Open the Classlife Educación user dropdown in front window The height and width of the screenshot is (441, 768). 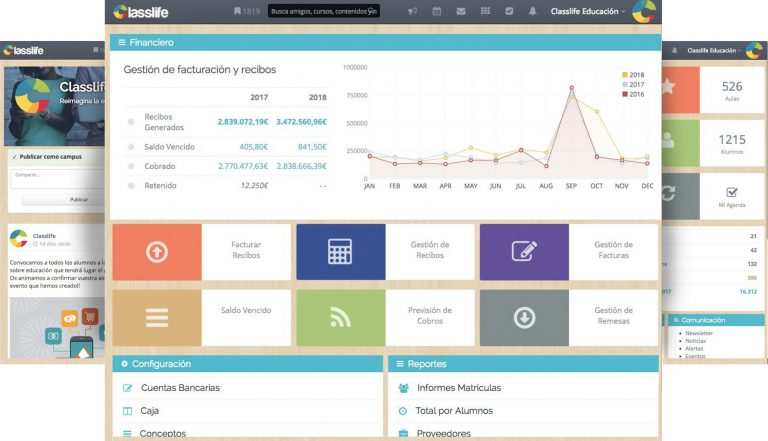click(588, 11)
